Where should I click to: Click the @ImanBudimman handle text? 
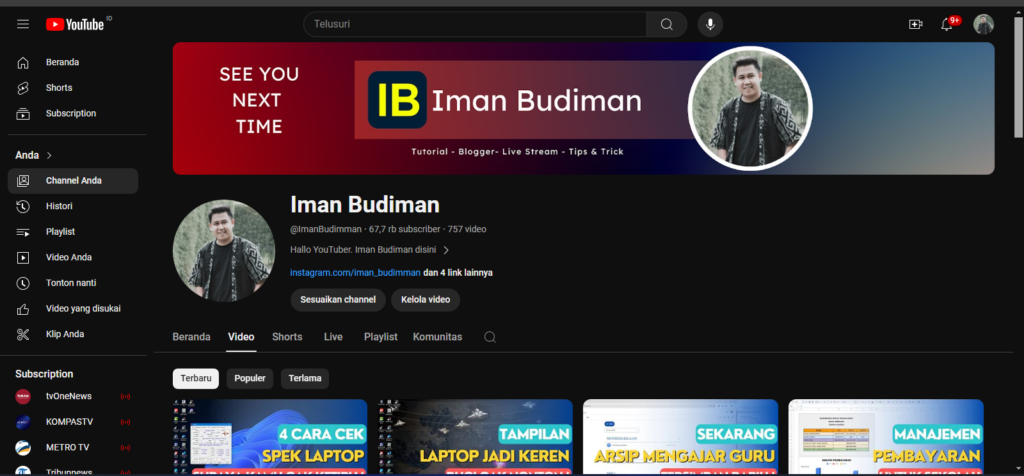point(326,229)
